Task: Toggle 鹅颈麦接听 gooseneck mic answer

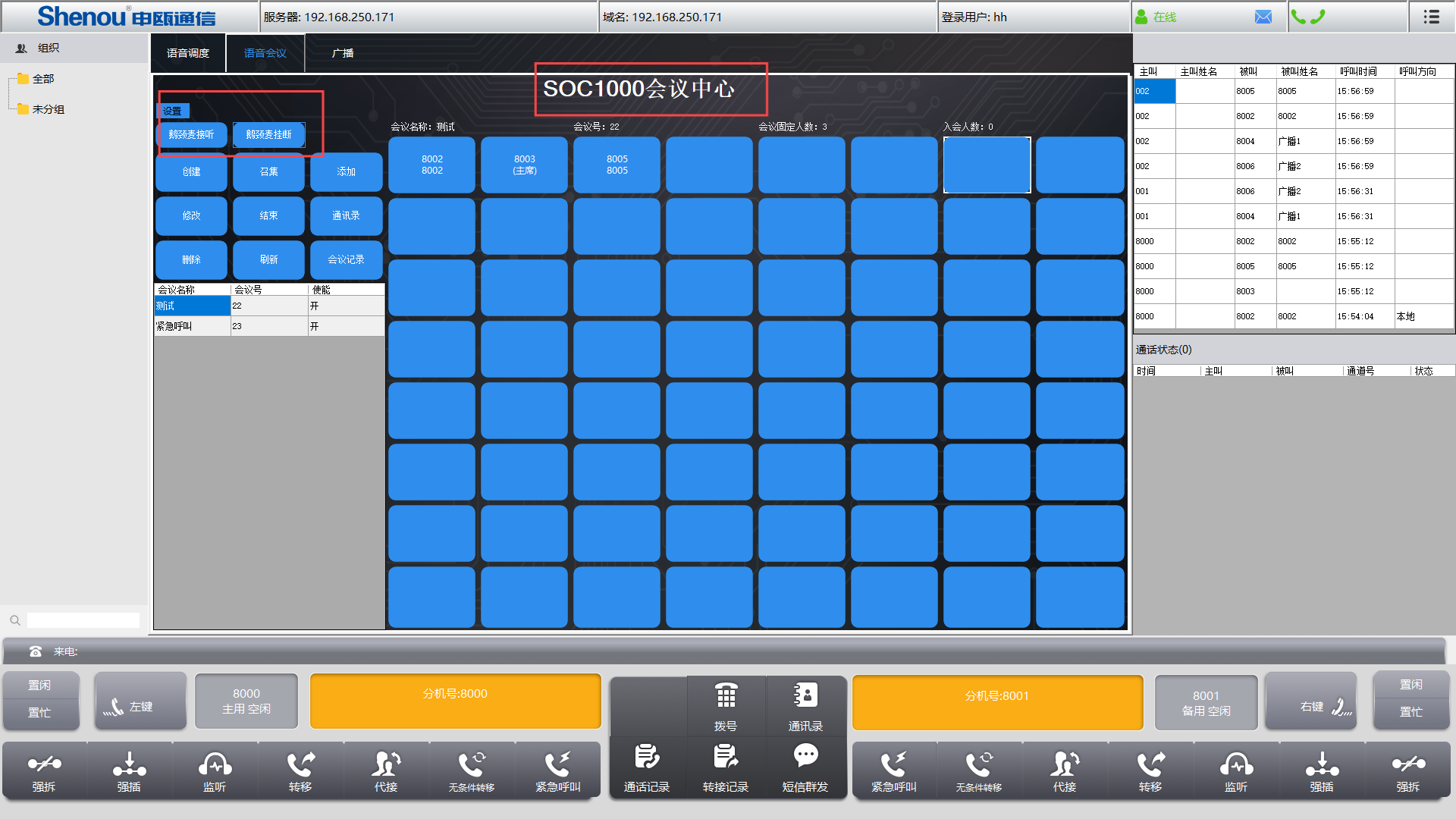Action: [x=191, y=135]
